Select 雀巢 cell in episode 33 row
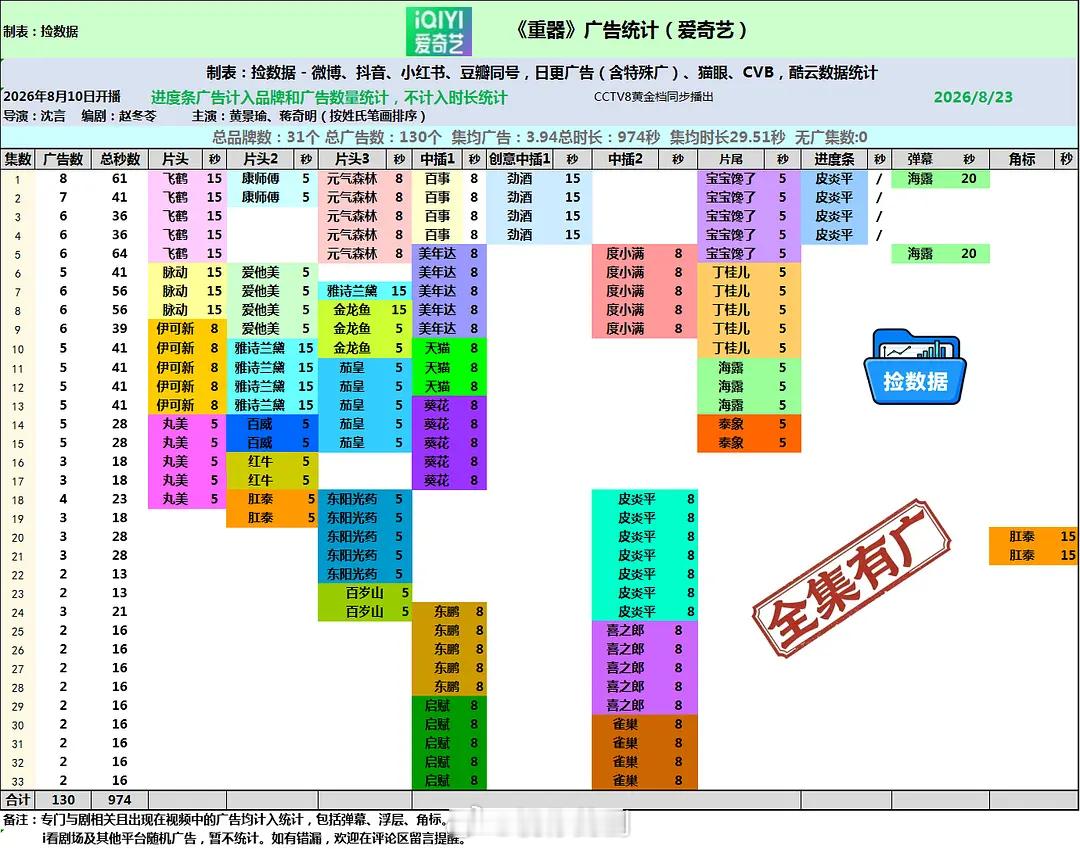Image resolution: width=1080 pixels, height=849 pixels. 625,780
